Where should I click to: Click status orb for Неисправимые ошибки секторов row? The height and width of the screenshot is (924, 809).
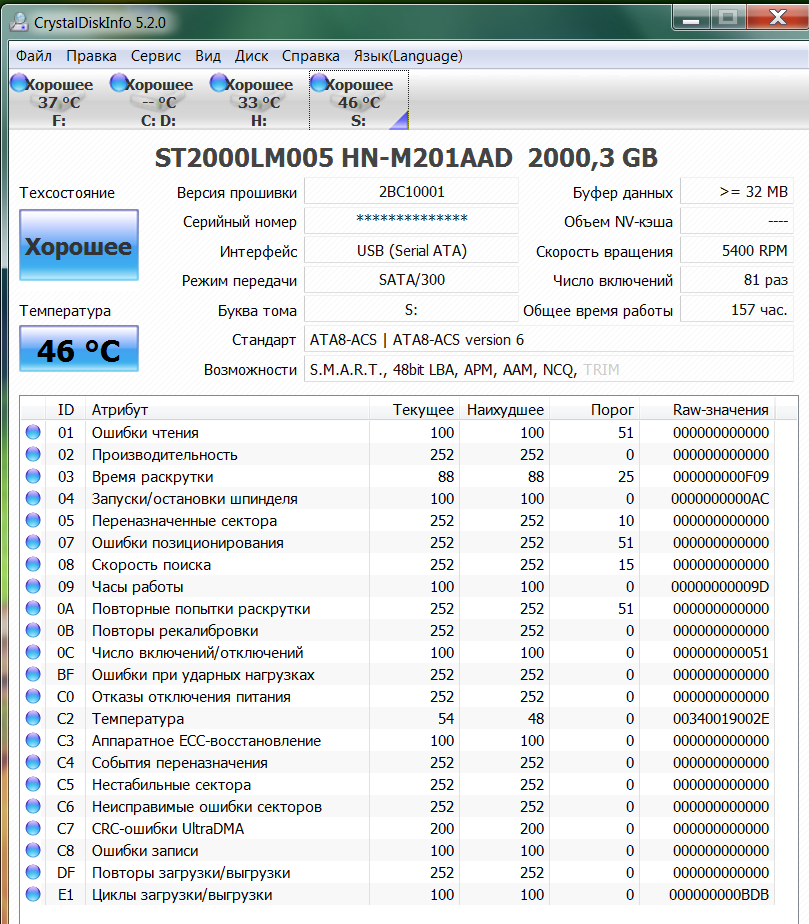(x=33, y=806)
